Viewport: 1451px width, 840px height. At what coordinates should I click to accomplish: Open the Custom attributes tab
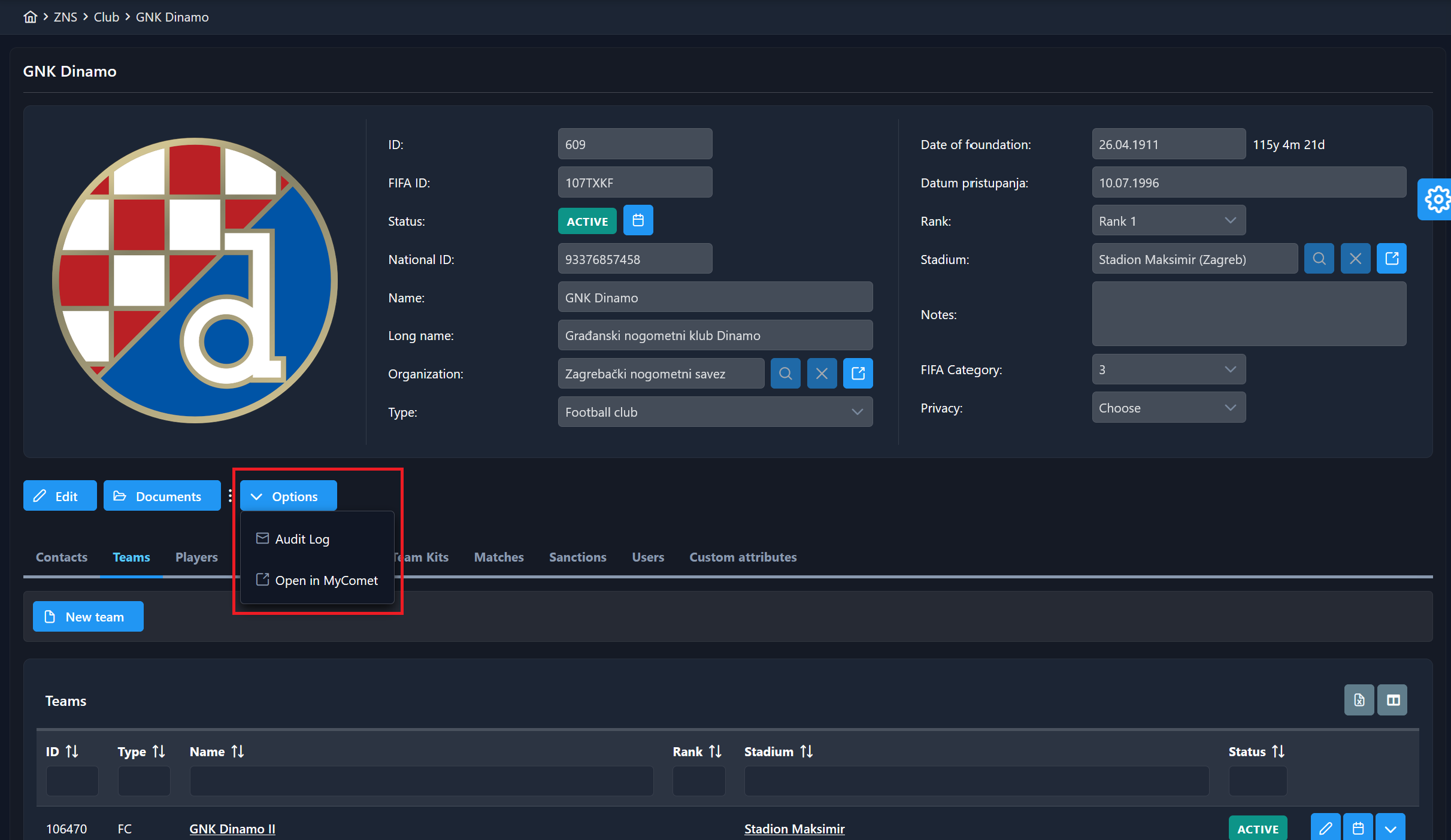click(743, 557)
